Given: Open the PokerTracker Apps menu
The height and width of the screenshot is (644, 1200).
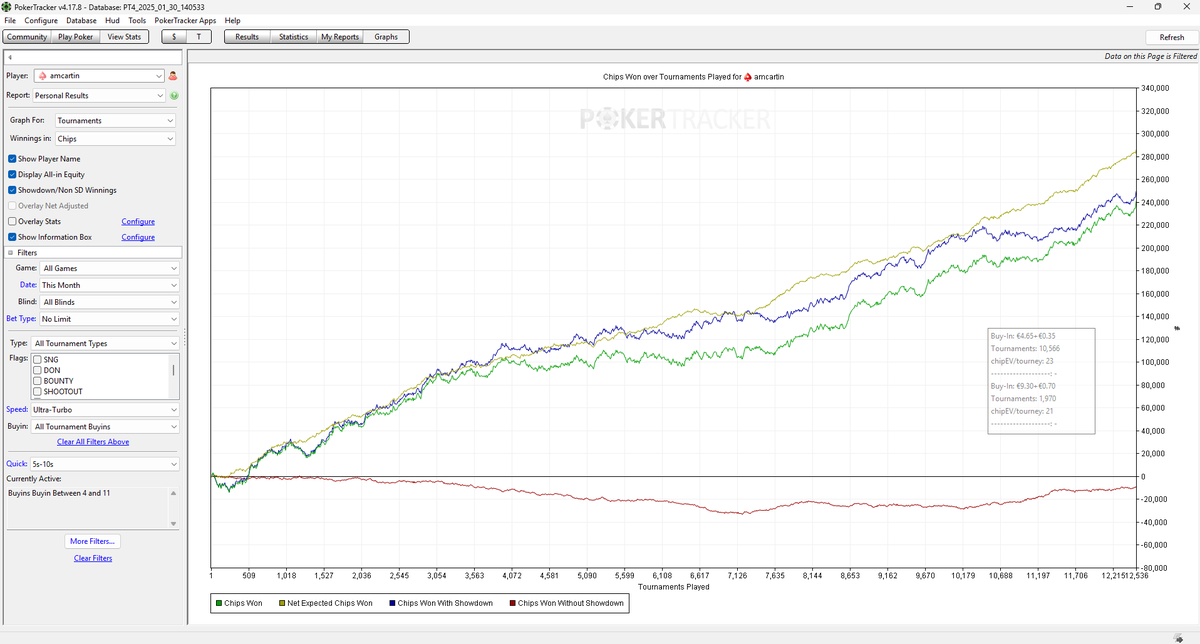Looking at the screenshot, I should pyautogui.click(x=185, y=20).
